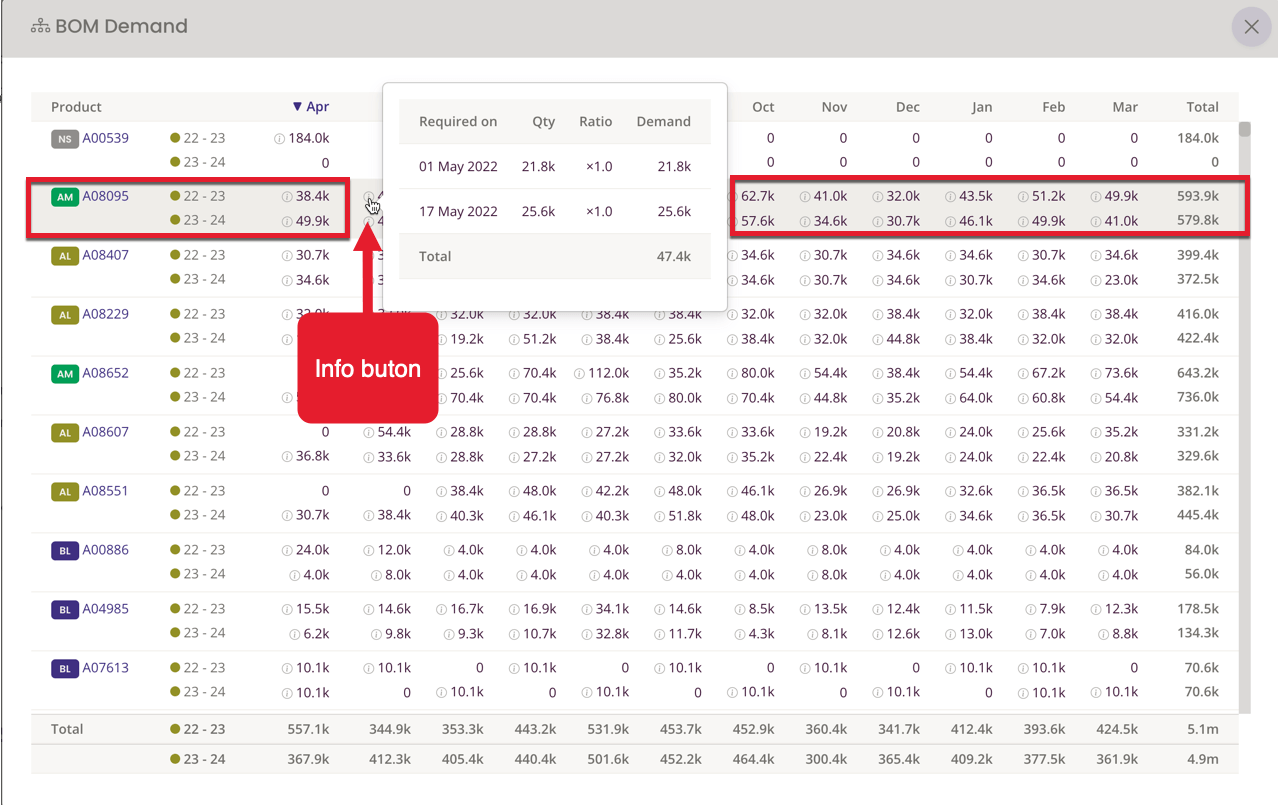1278x805 pixels.
Task: Open info icon next to A04985 value 15.5k
Action: (x=287, y=610)
